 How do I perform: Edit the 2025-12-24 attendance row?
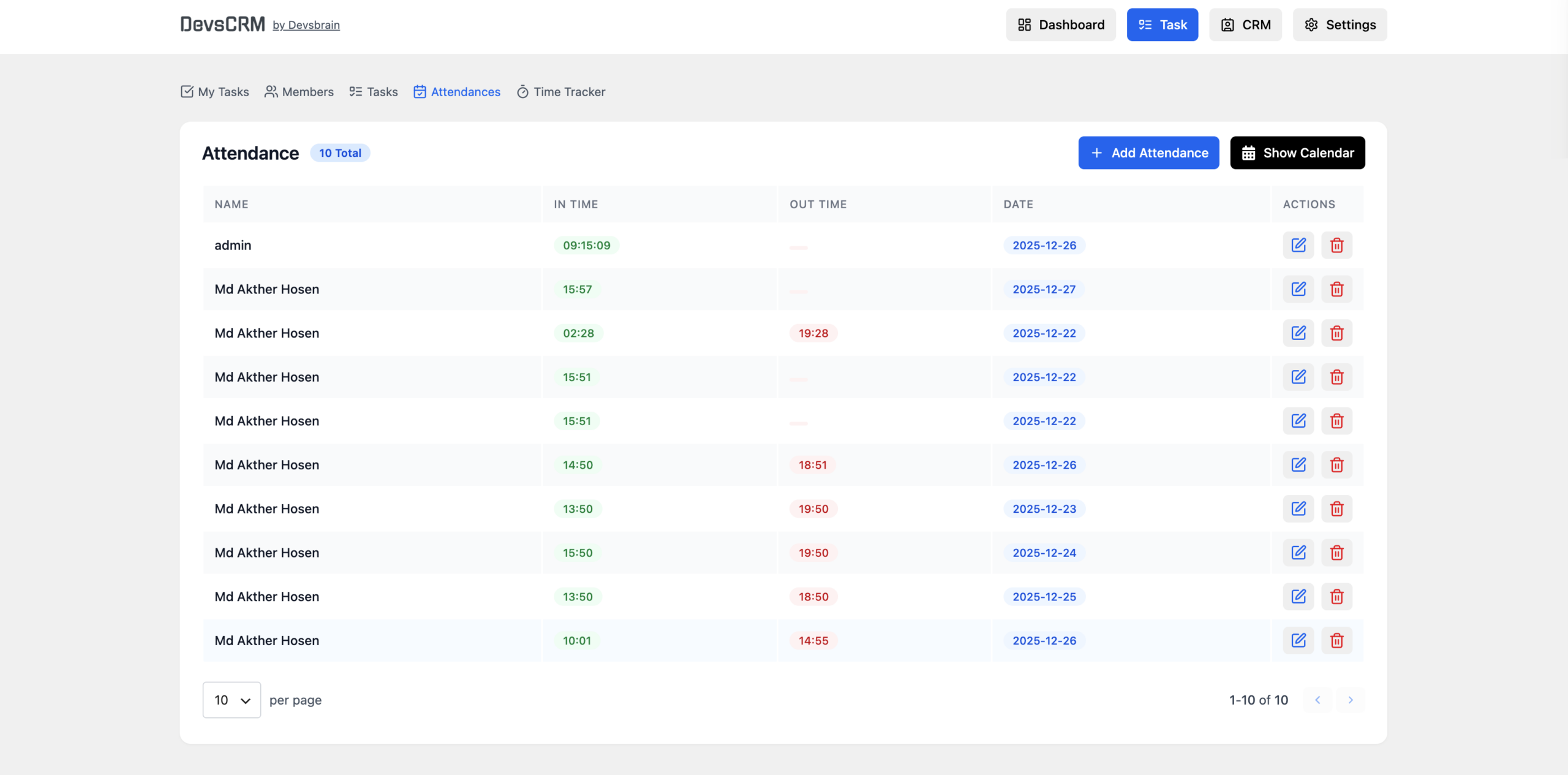1298,553
